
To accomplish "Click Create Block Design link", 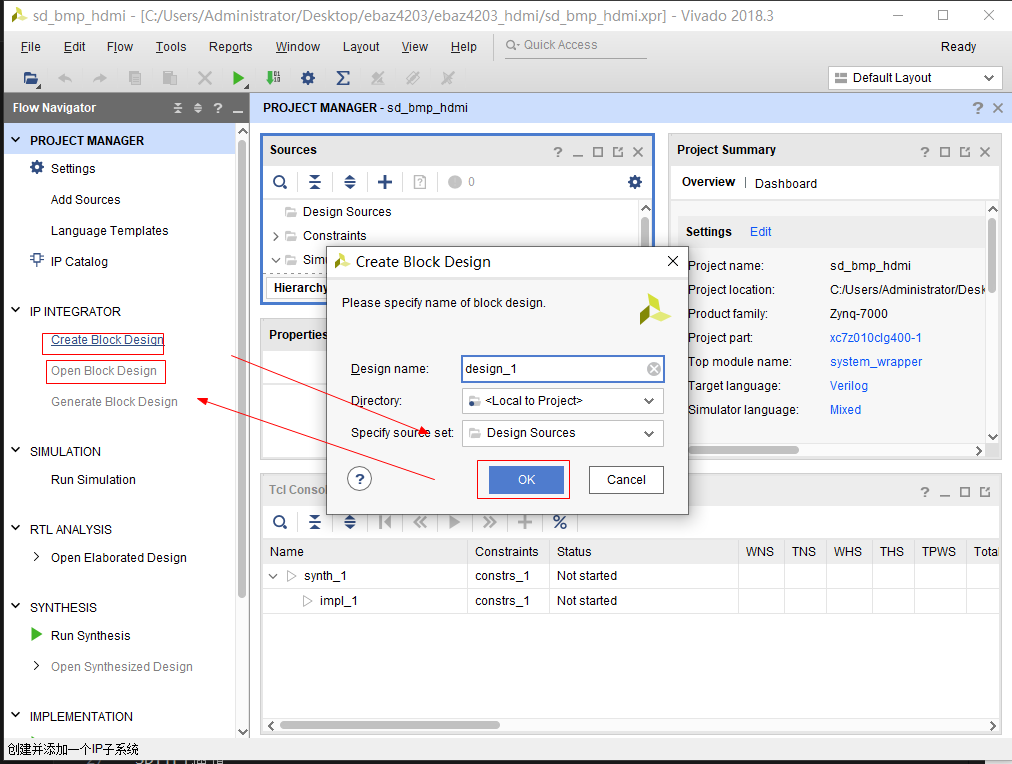I will click(107, 339).
